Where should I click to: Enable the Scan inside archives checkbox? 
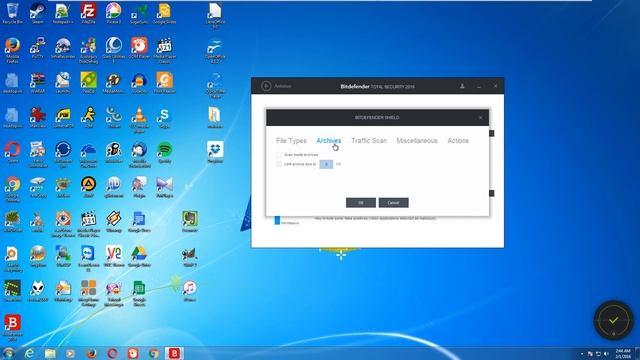pos(279,155)
